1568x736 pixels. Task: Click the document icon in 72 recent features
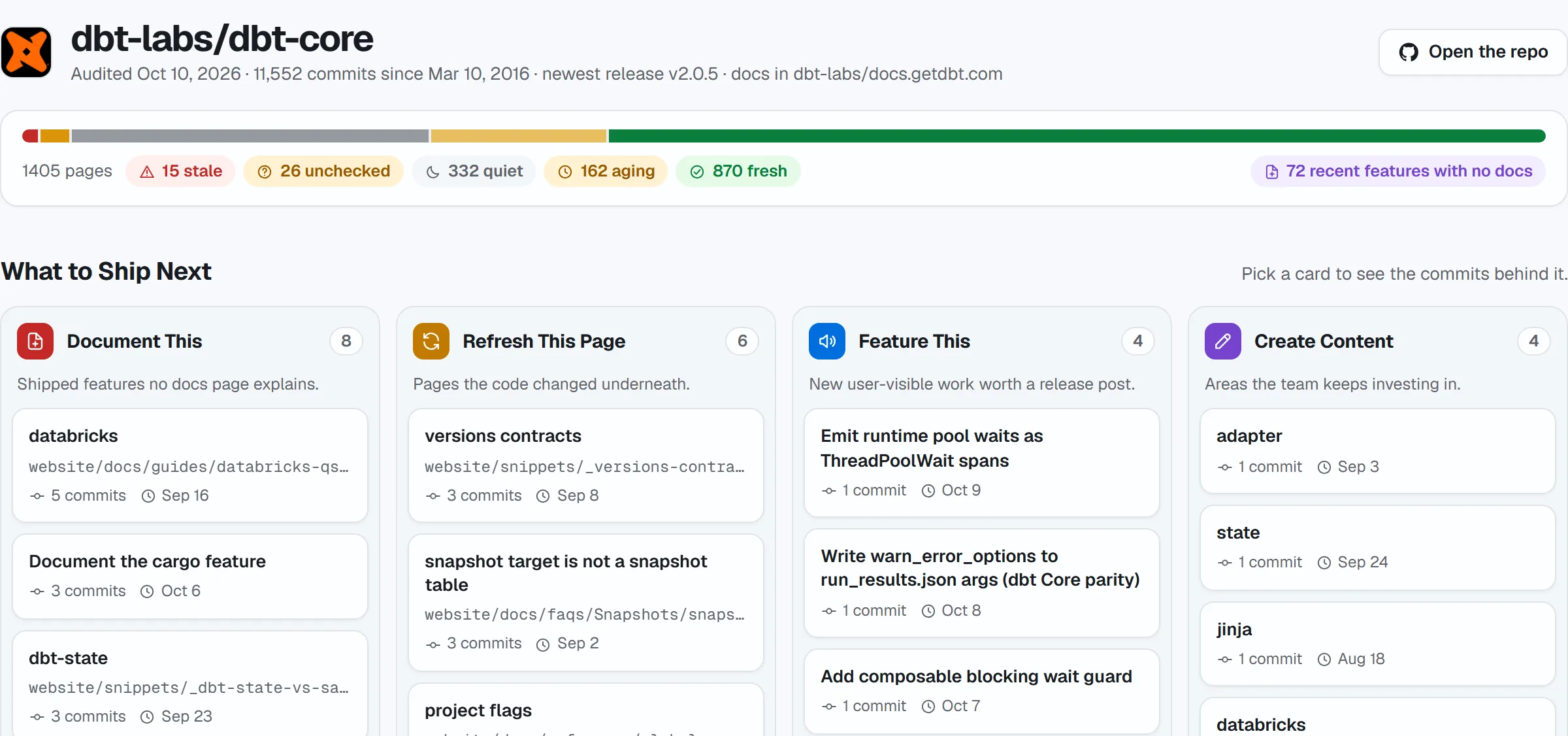pyautogui.click(x=1272, y=172)
